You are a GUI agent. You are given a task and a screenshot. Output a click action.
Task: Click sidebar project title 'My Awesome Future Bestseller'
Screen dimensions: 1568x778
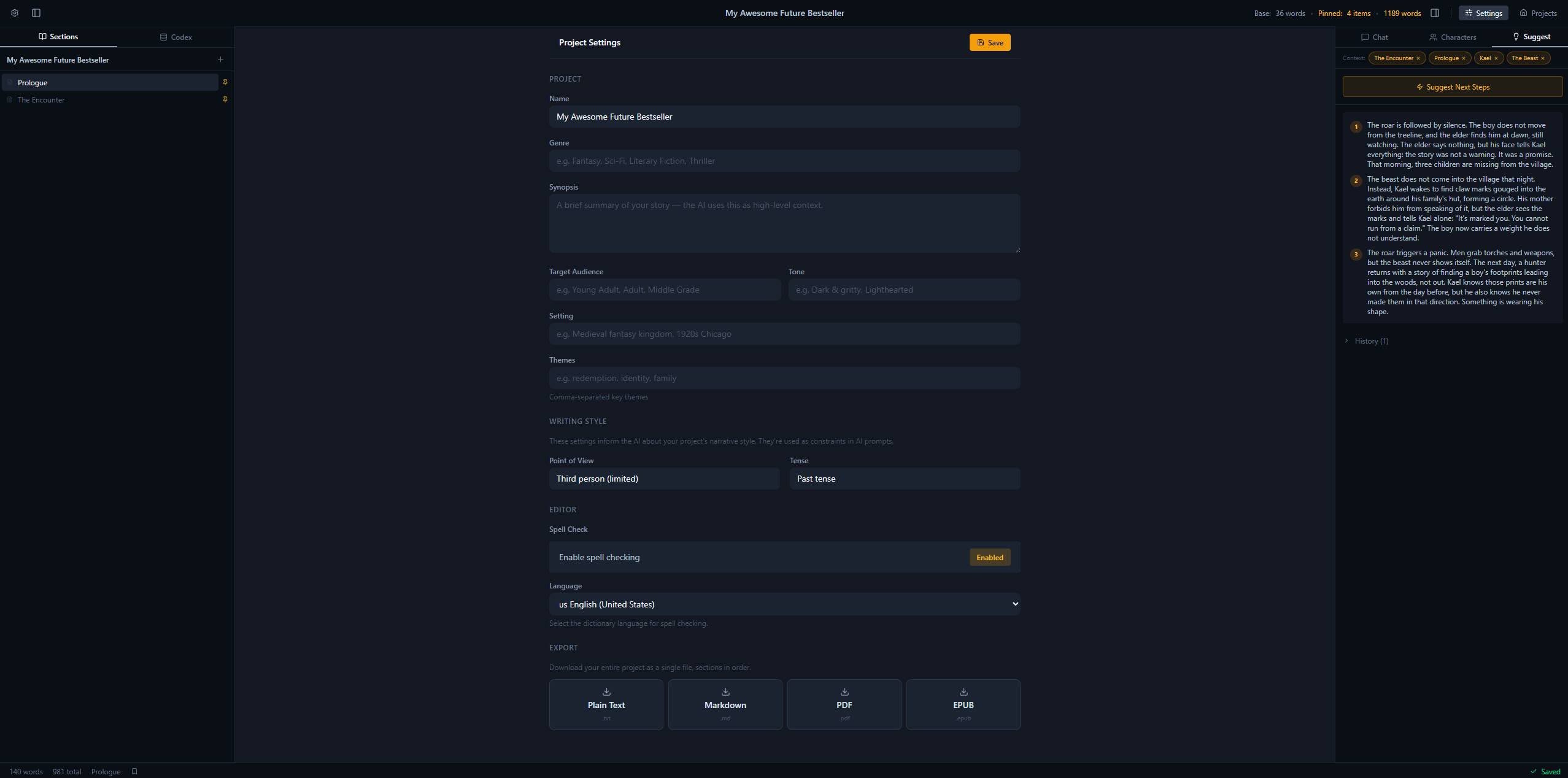pos(58,60)
